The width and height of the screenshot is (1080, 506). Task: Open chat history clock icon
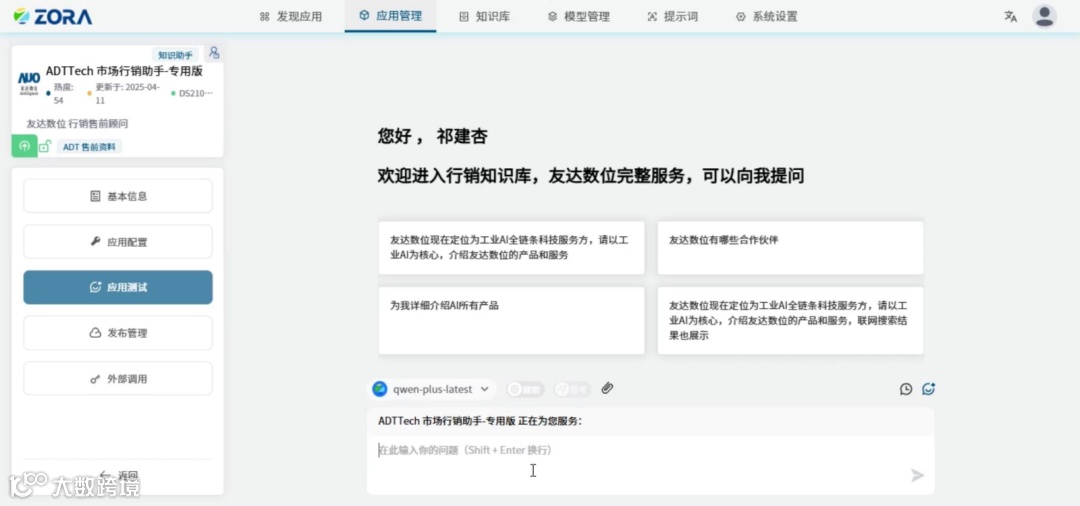coord(906,389)
